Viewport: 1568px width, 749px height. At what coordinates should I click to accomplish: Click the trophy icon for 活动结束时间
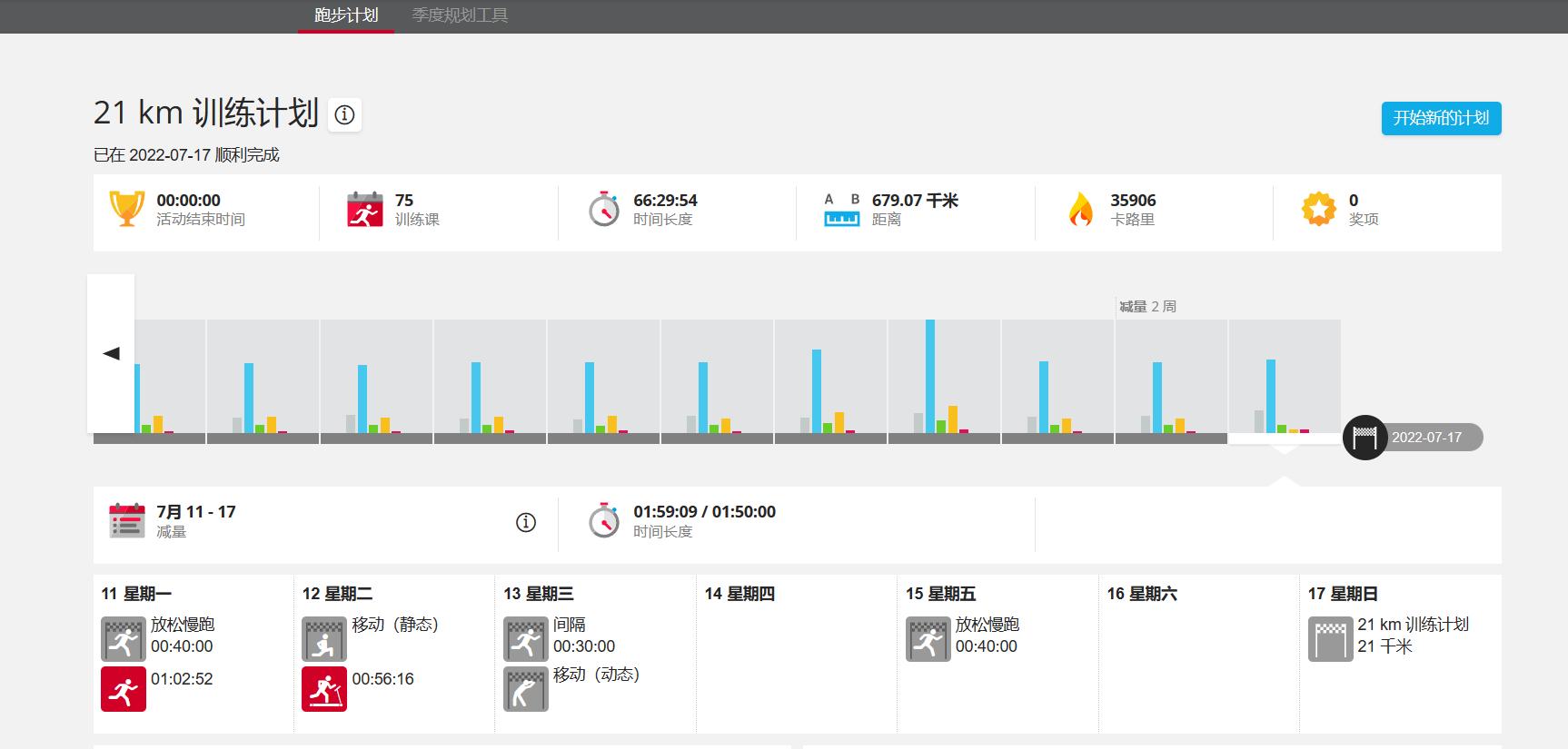(x=127, y=209)
